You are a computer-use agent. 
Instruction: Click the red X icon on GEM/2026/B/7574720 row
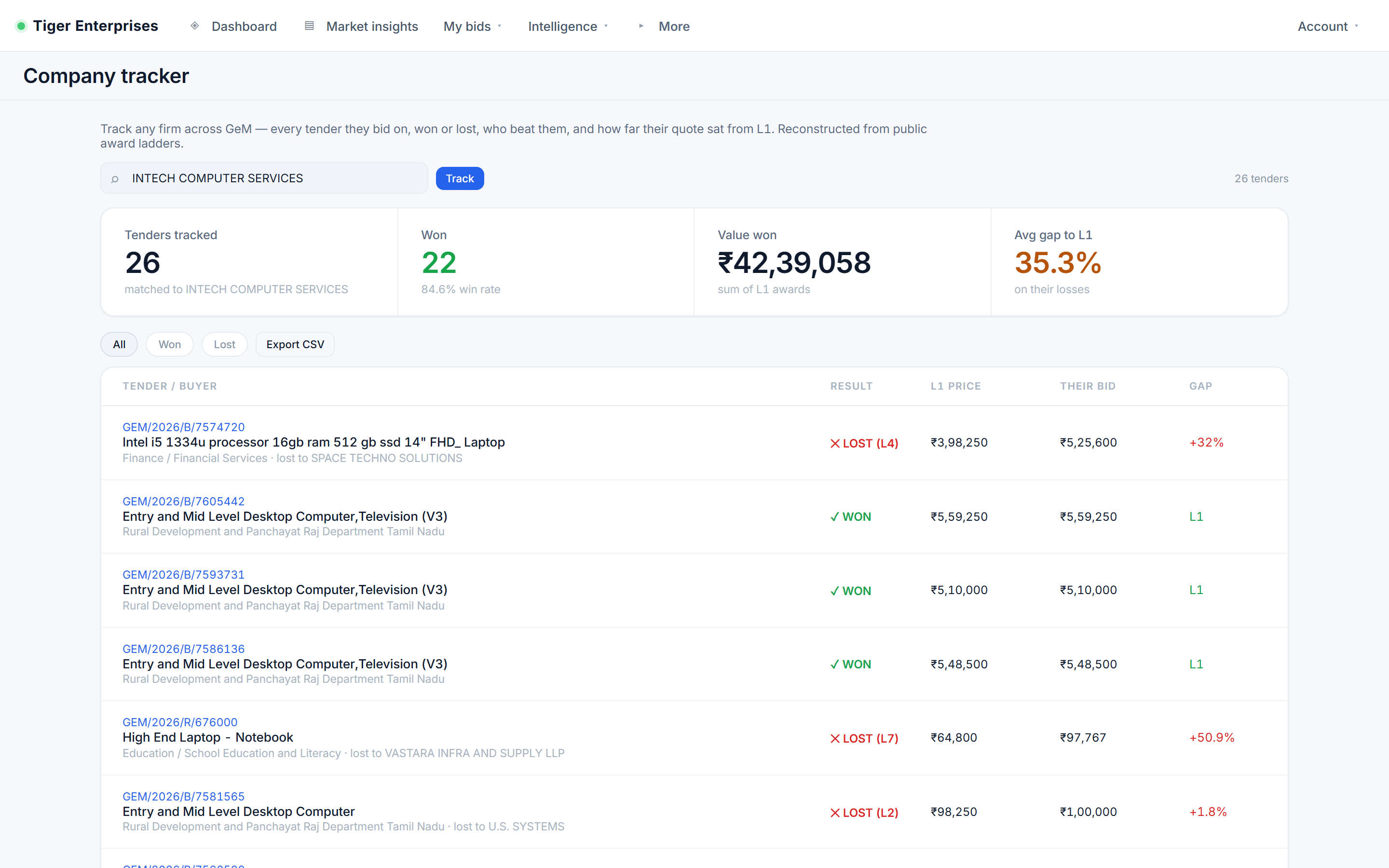click(x=835, y=443)
